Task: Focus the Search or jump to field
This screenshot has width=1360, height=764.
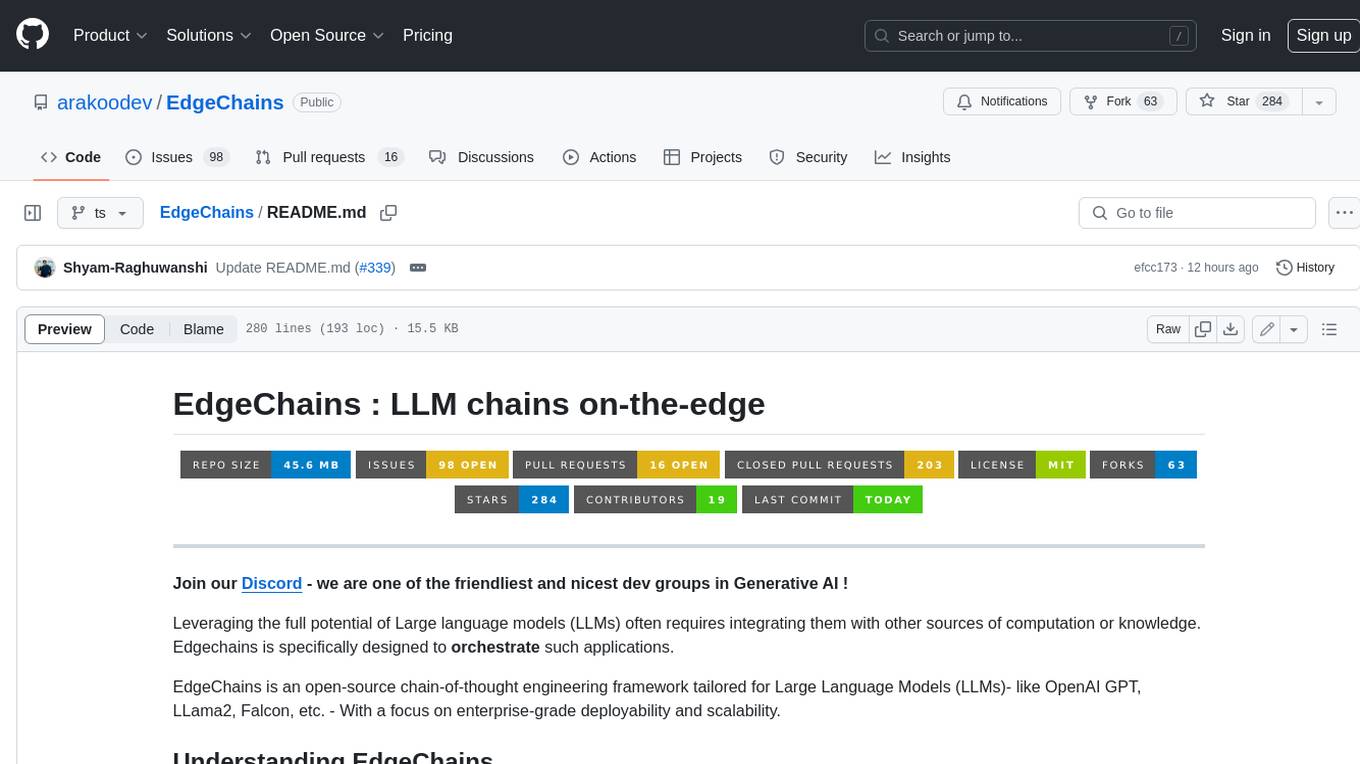Action: (1030, 35)
